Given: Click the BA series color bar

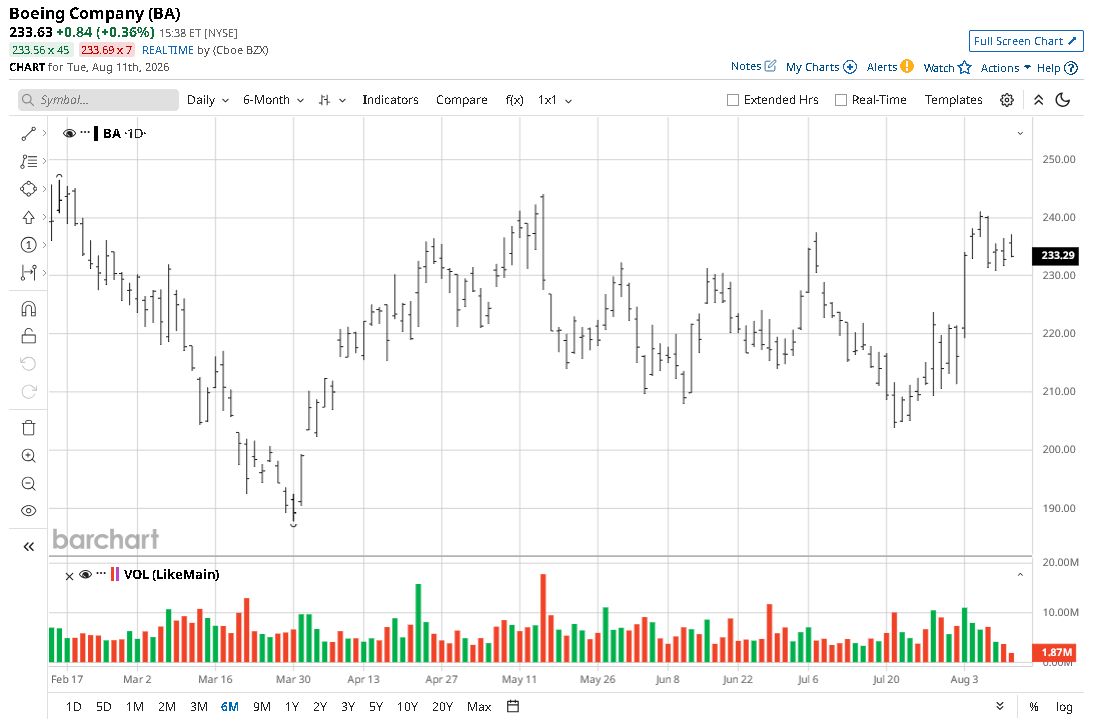Looking at the screenshot, I should pyautogui.click(x=96, y=133).
